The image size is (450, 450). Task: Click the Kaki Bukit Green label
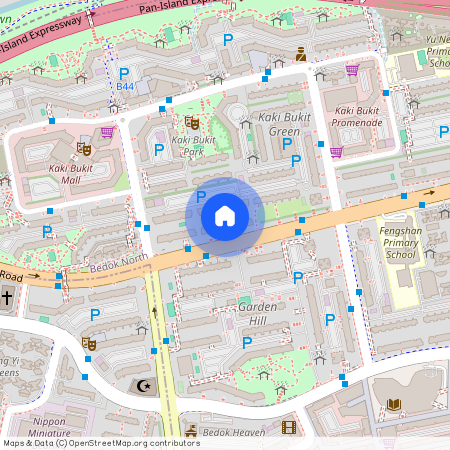(284, 124)
